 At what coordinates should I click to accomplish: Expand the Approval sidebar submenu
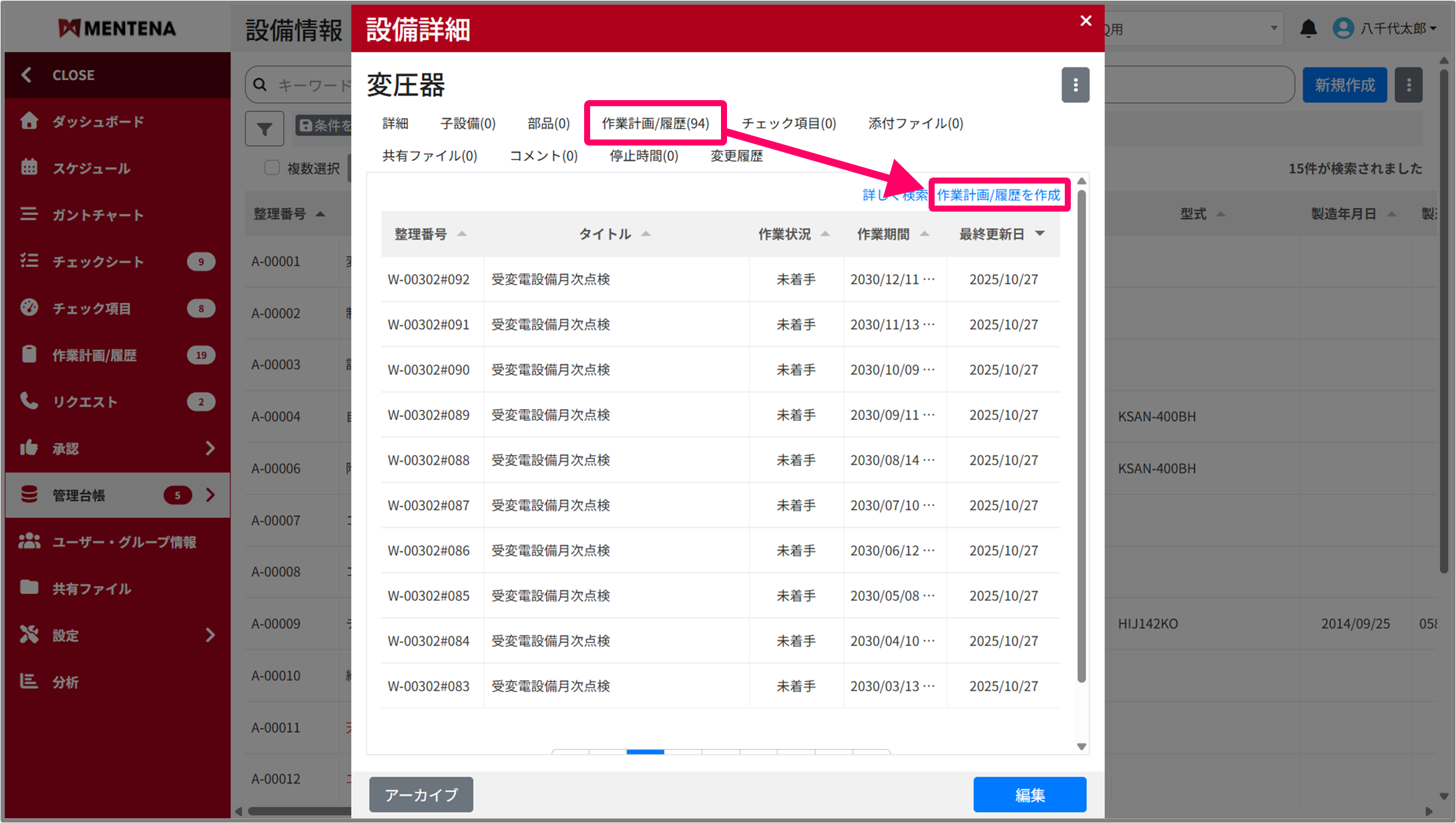210,449
